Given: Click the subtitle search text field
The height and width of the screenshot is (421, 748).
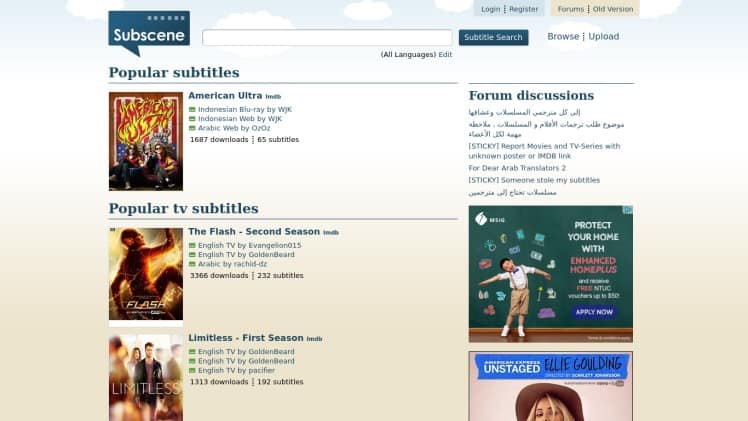Looking at the screenshot, I should click(327, 37).
